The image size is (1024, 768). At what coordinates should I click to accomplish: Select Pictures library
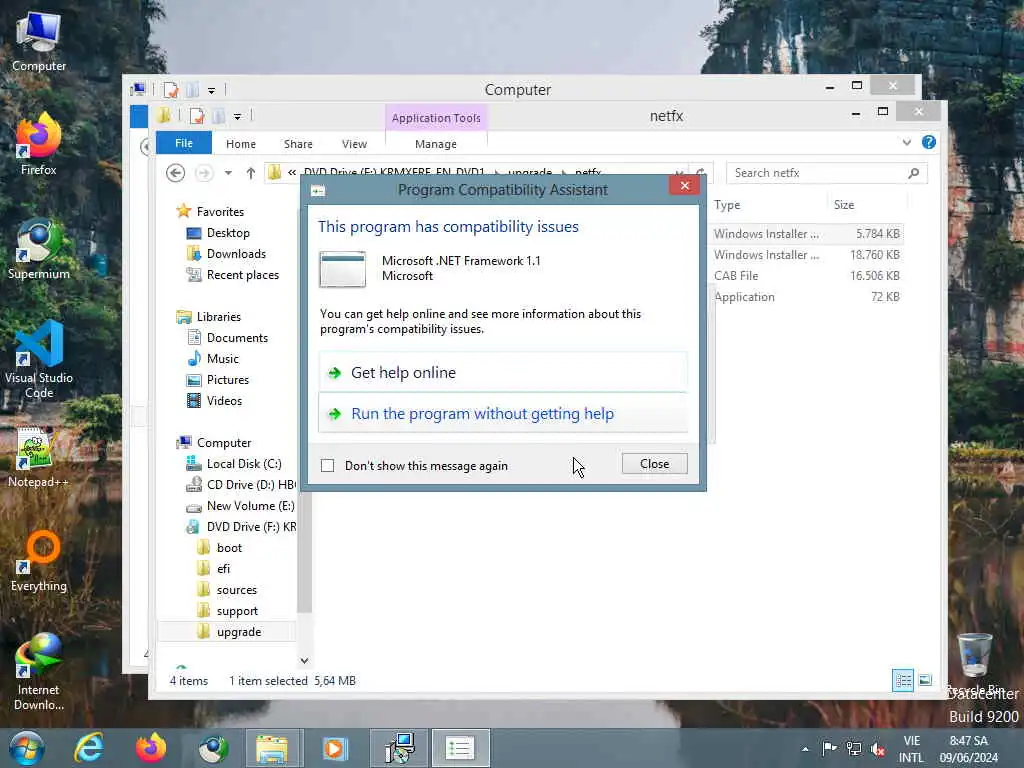coord(227,379)
